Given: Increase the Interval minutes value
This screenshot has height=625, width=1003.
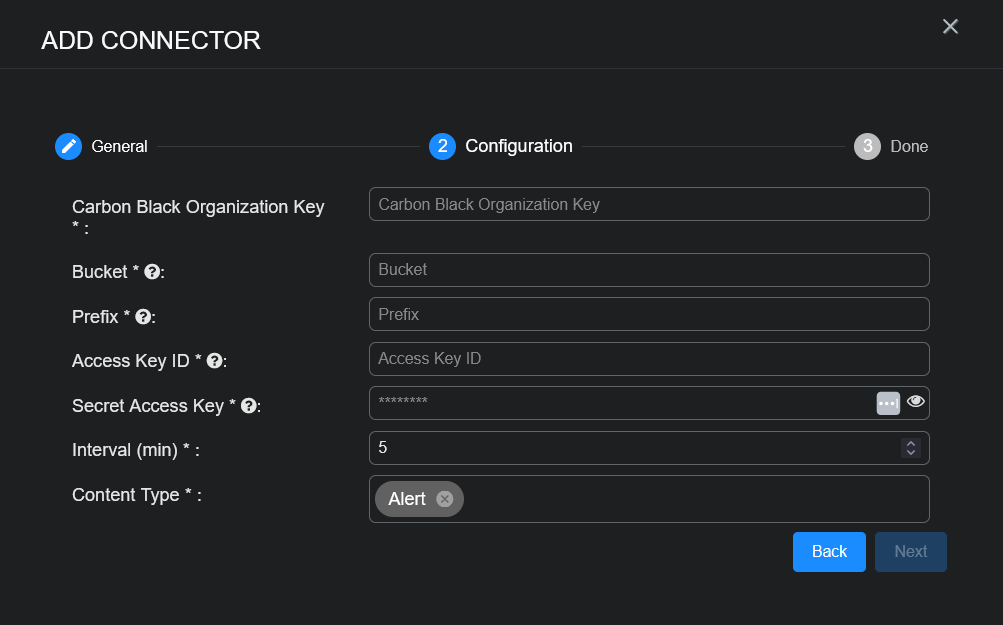Looking at the screenshot, I should pos(910,443).
